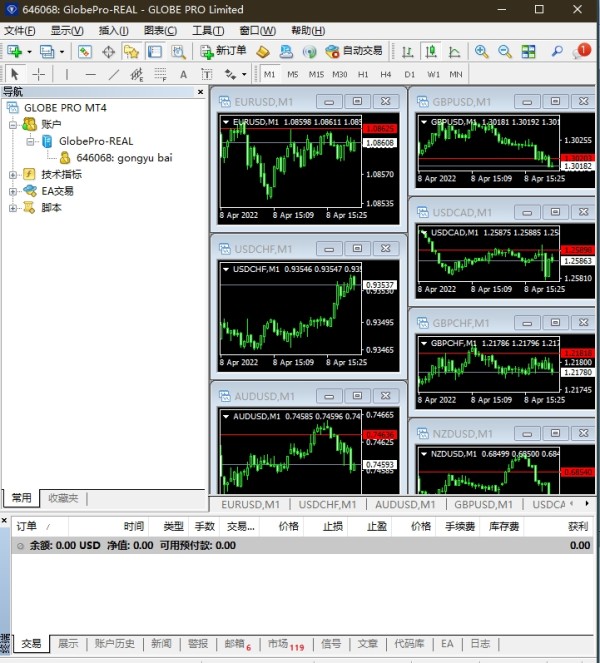Screen dimensions: 600x663
Task: Open the search magnifier icon
Action: pyautogui.click(x=557, y=52)
